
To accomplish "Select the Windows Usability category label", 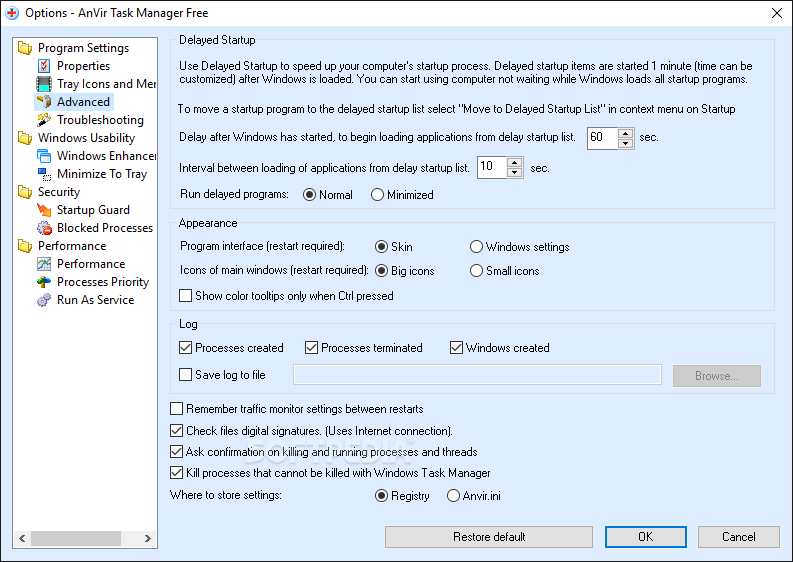I will coord(86,138).
